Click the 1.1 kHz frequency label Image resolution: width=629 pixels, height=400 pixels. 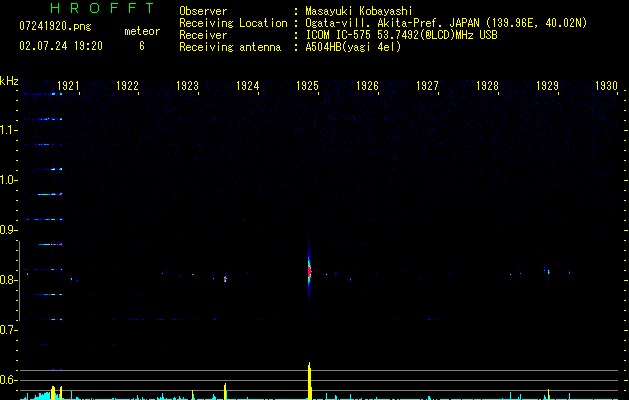[9, 130]
